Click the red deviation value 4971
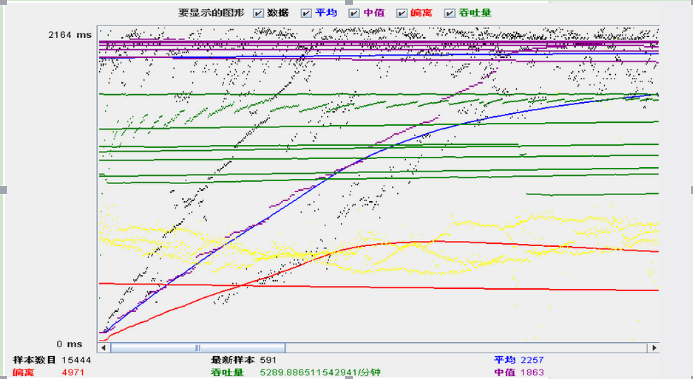 tap(73, 372)
